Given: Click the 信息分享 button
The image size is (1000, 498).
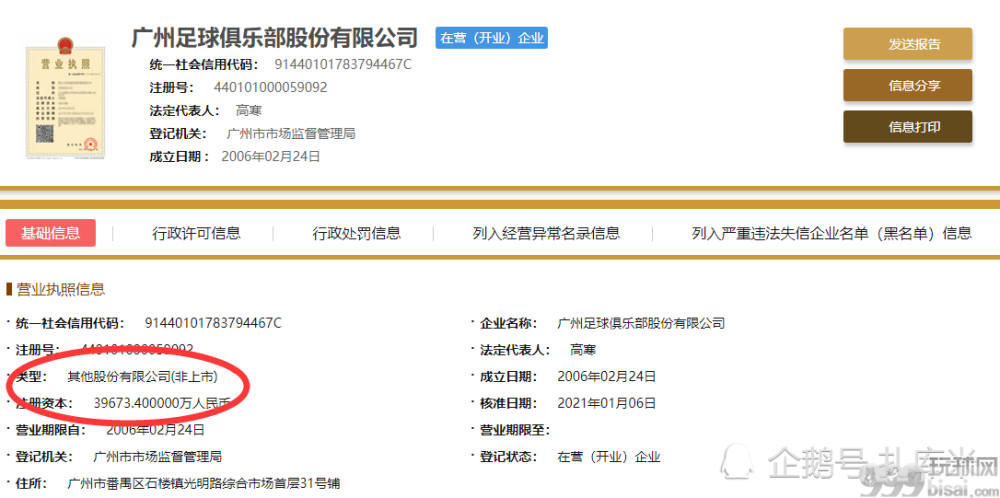Looking at the screenshot, I should coord(908,85).
